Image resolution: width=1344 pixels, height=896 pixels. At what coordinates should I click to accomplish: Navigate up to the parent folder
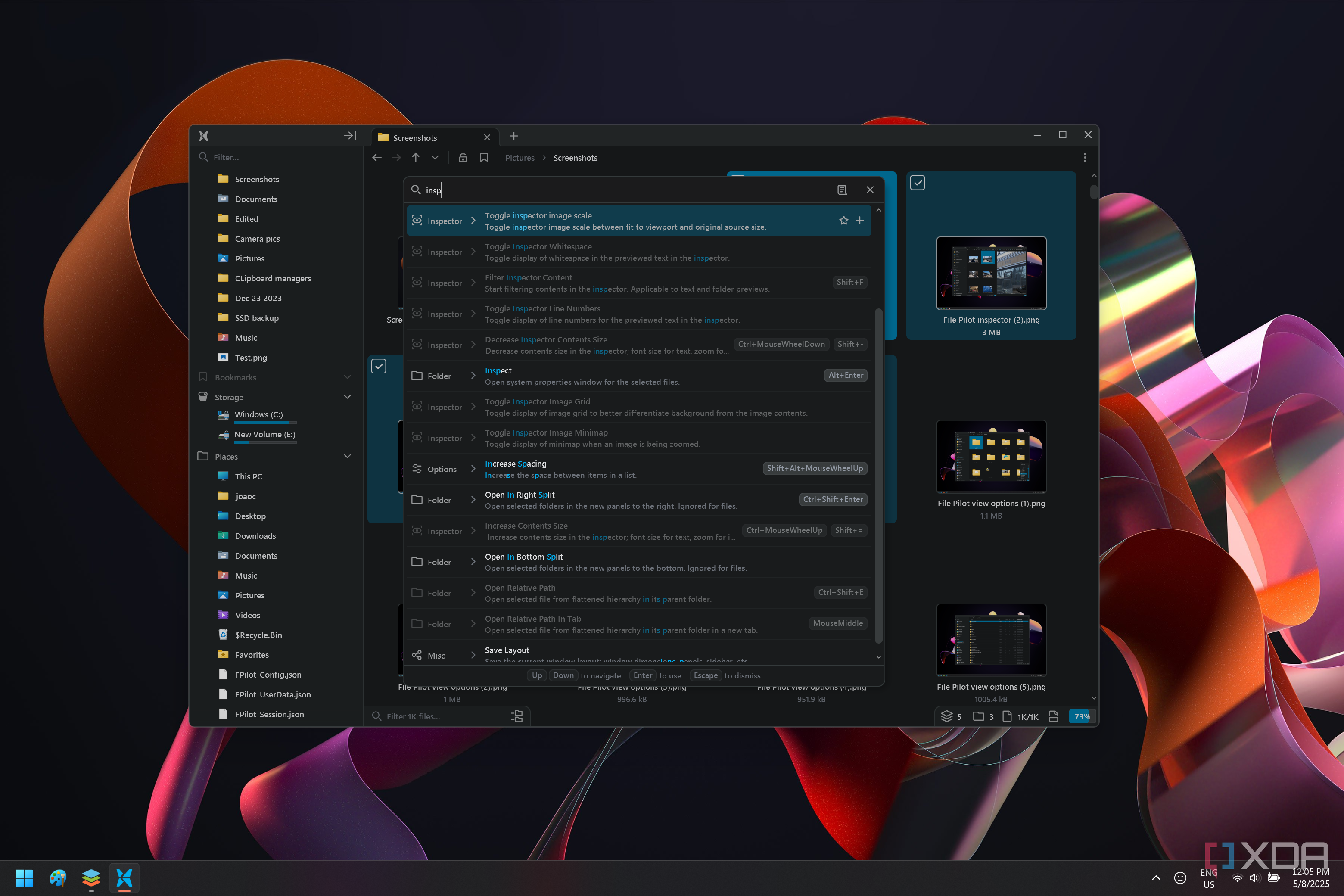pyautogui.click(x=415, y=158)
